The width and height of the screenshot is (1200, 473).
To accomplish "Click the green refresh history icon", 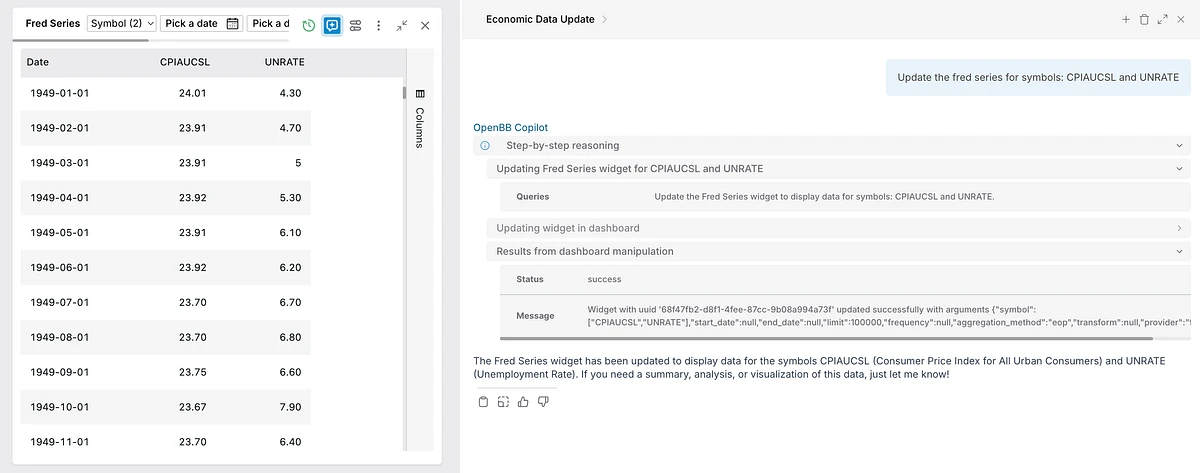I will (x=309, y=25).
